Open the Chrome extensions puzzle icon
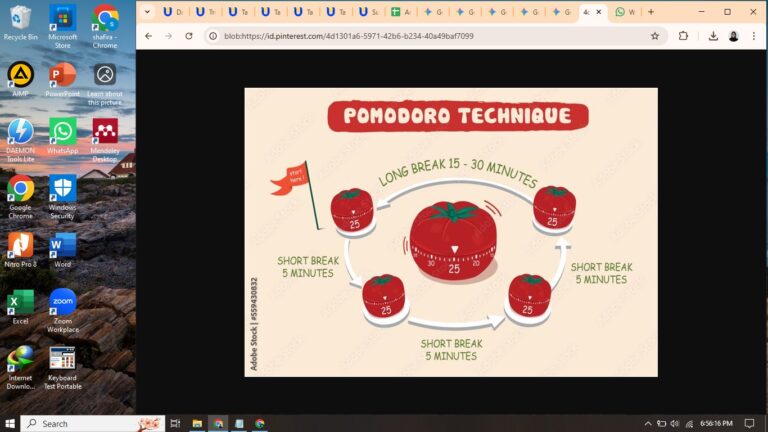Screen dimensions: 768x432 (x=684, y=36)
